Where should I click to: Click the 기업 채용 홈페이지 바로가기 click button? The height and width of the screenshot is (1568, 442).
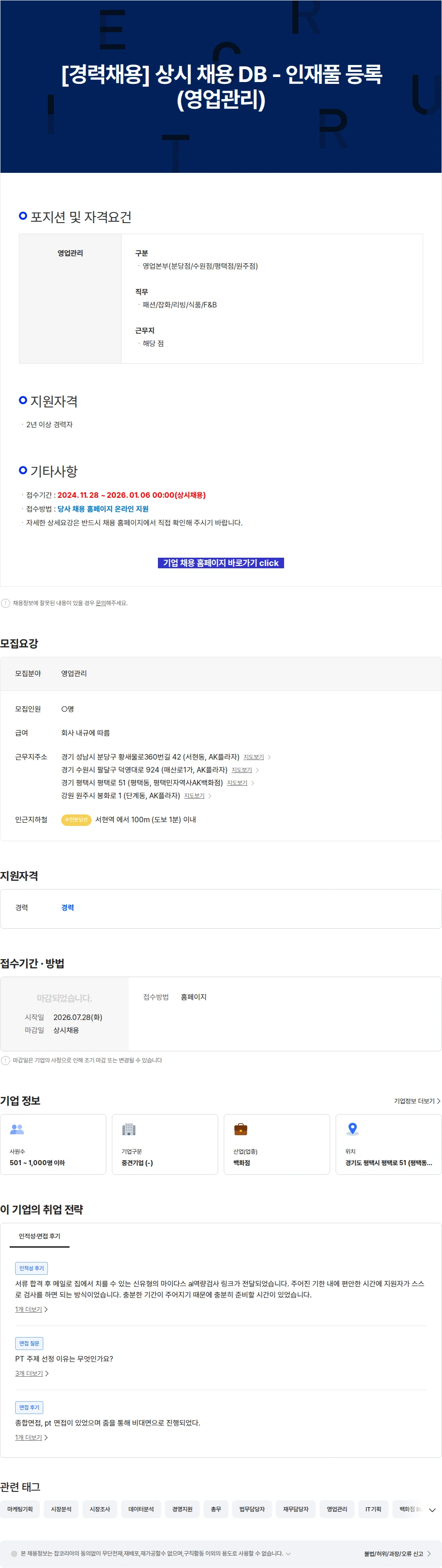click(x=221, y=563)
